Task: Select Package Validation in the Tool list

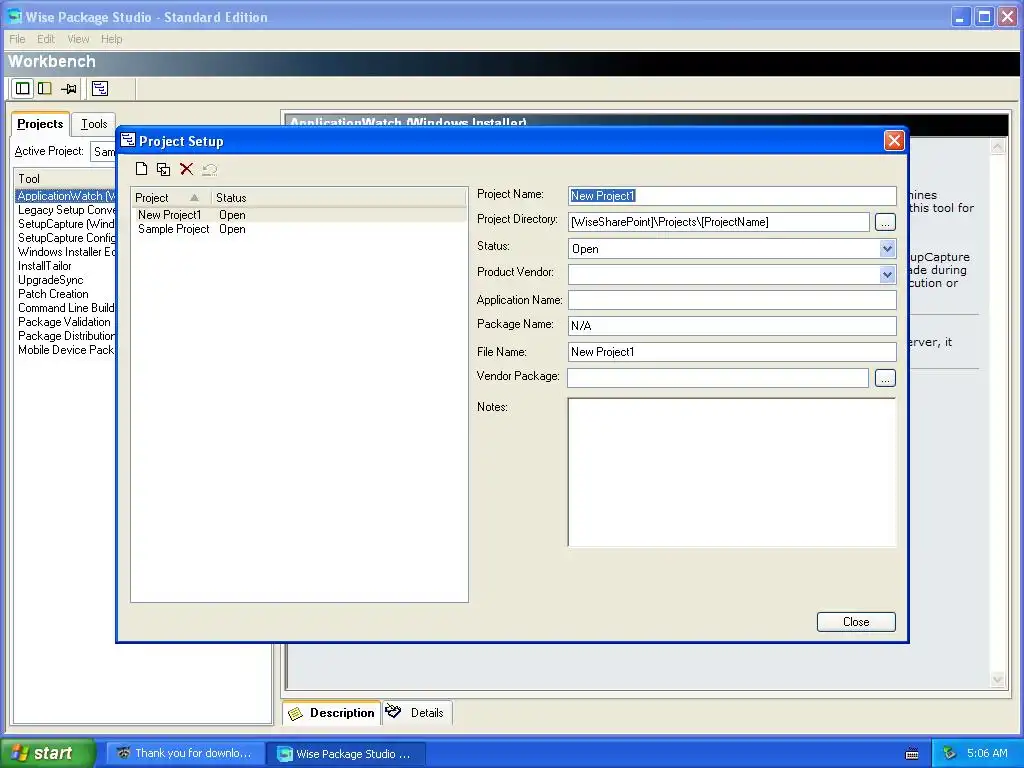Action: 64,322
